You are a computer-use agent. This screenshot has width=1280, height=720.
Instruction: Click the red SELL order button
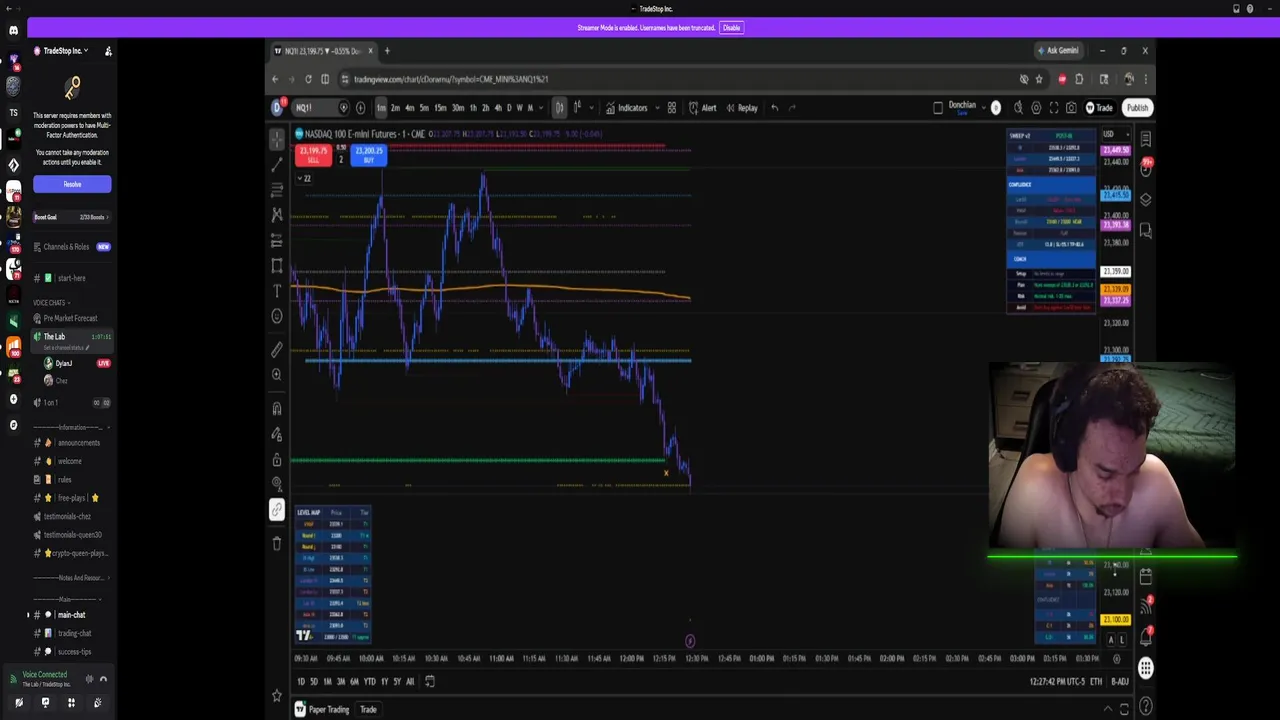[313, 155]
